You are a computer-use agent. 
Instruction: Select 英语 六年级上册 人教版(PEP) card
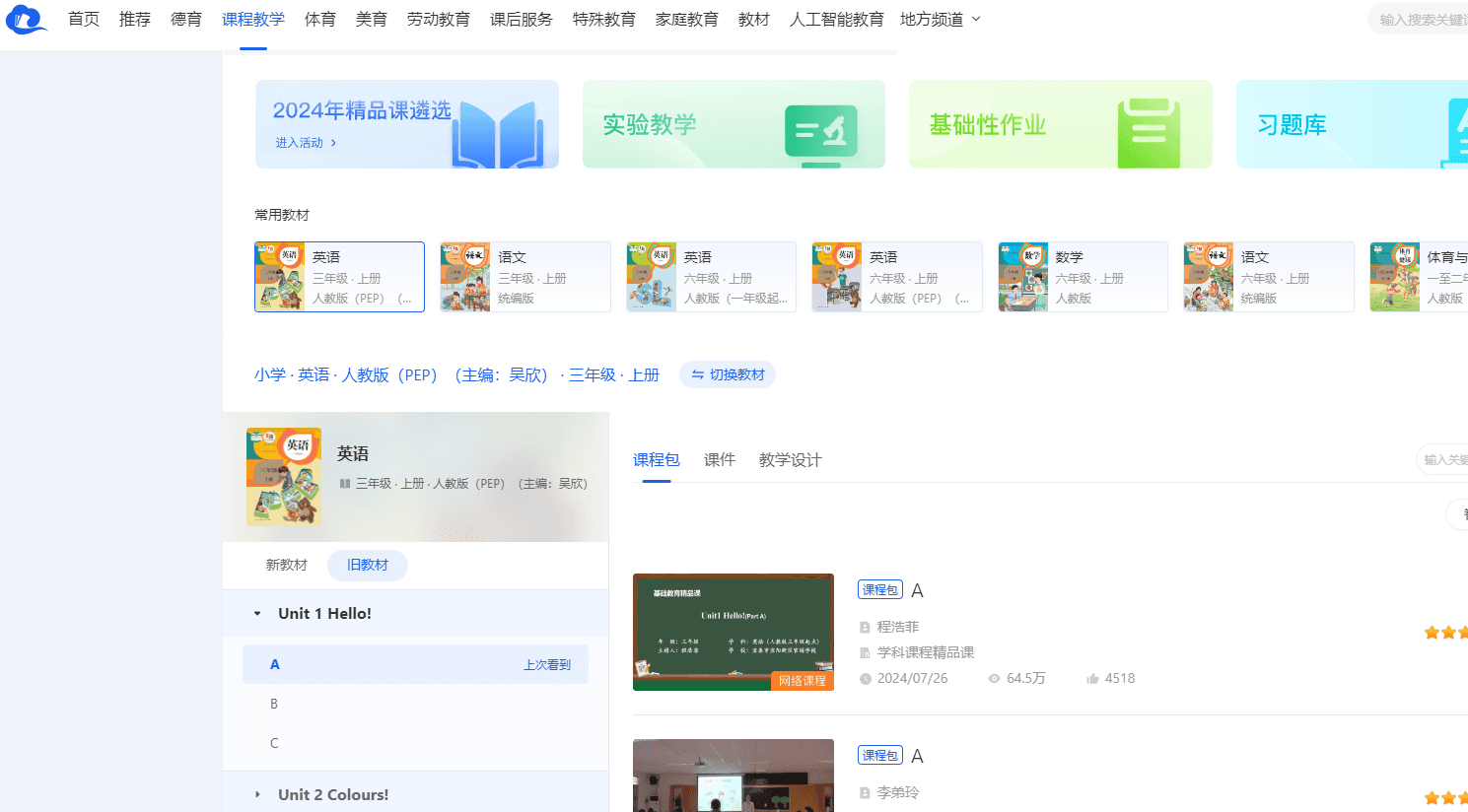897,277
